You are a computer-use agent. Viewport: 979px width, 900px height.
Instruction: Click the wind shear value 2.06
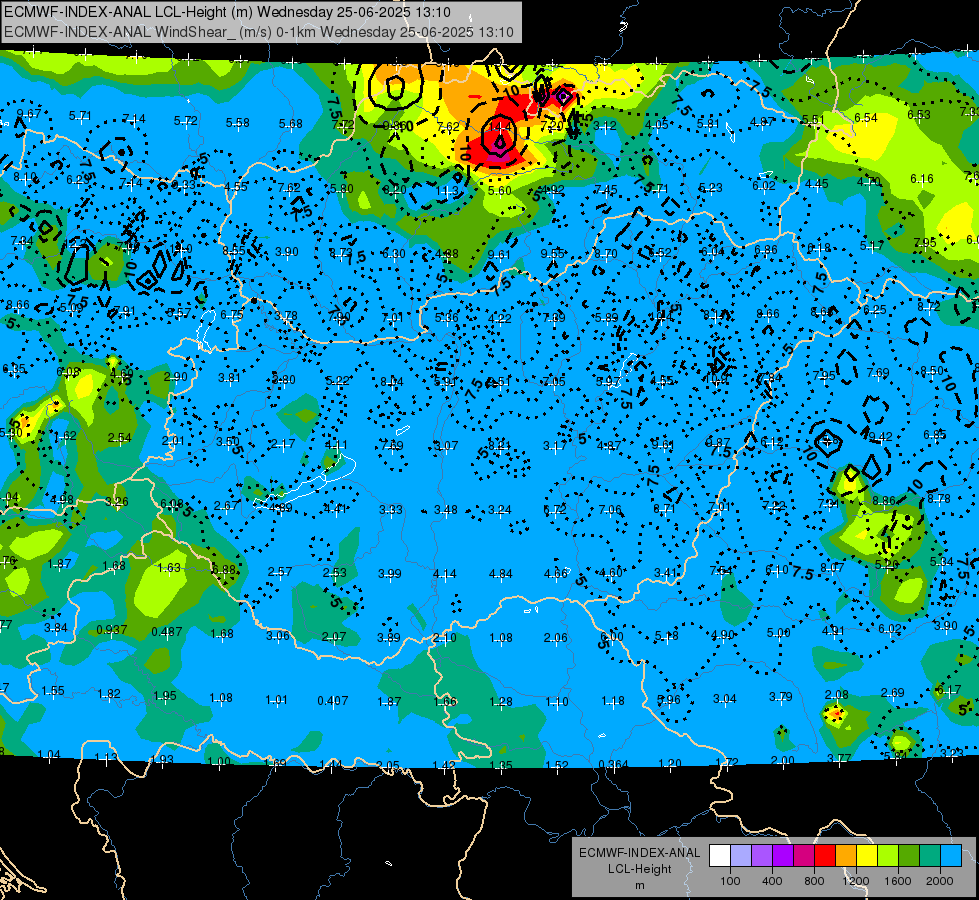555,637
